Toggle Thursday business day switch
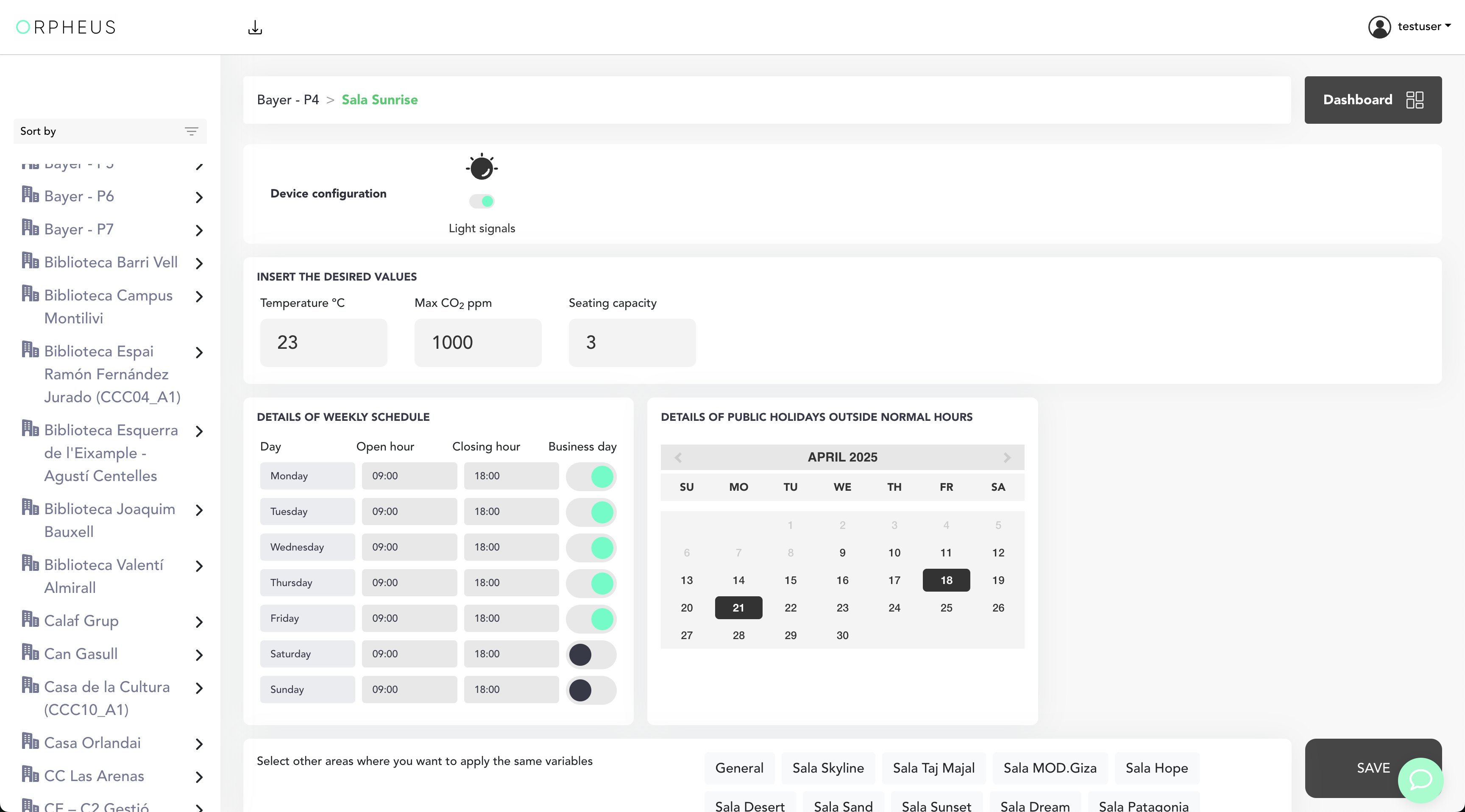The height and width of the screenshot is (812, 1465). tap(591, 584)
